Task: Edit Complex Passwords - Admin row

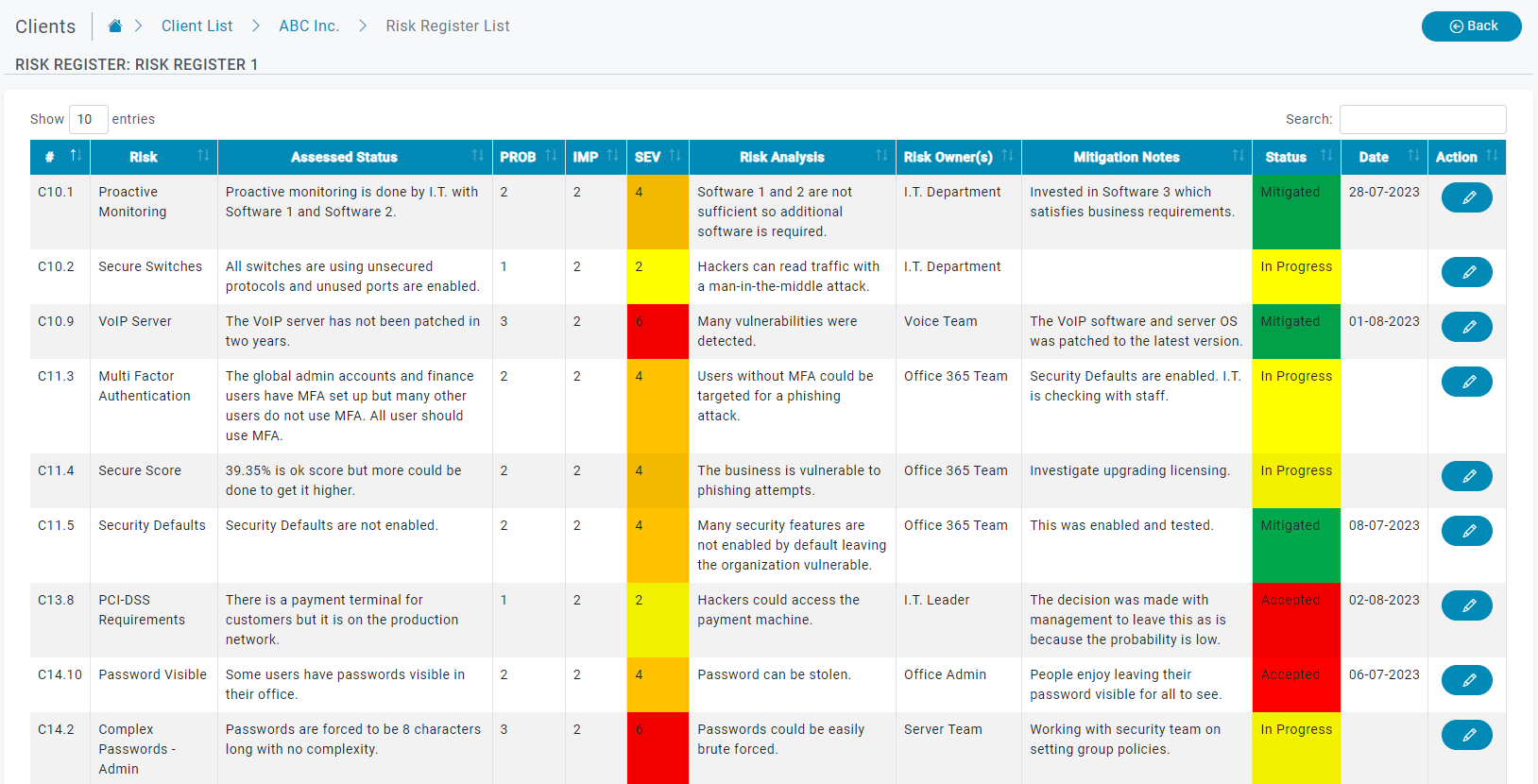Action: [x=1466, y=735]
